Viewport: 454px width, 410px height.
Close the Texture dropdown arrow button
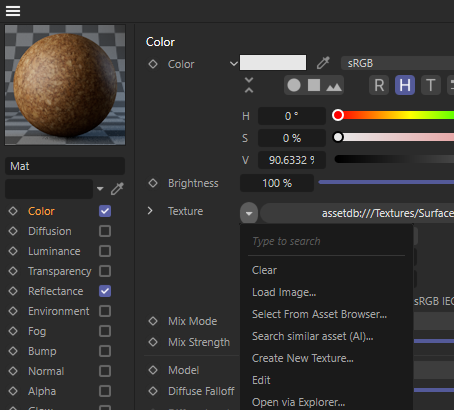pyautogui.click(x=249, y=213)
